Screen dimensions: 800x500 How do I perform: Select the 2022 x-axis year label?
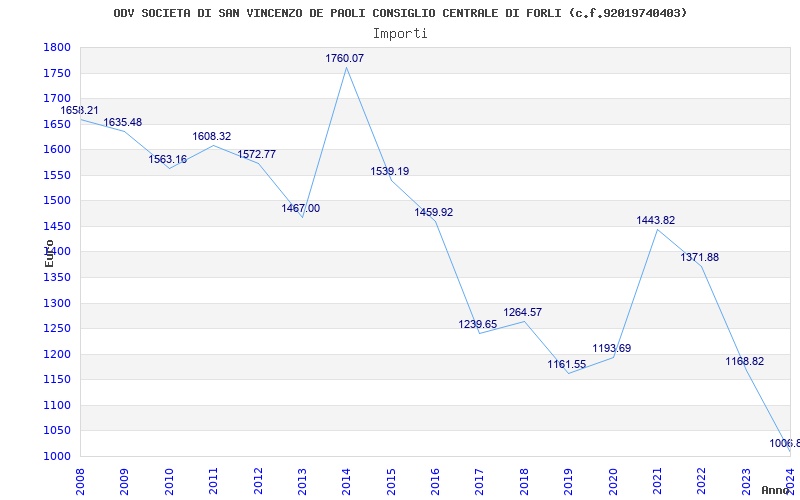[702, 481]
